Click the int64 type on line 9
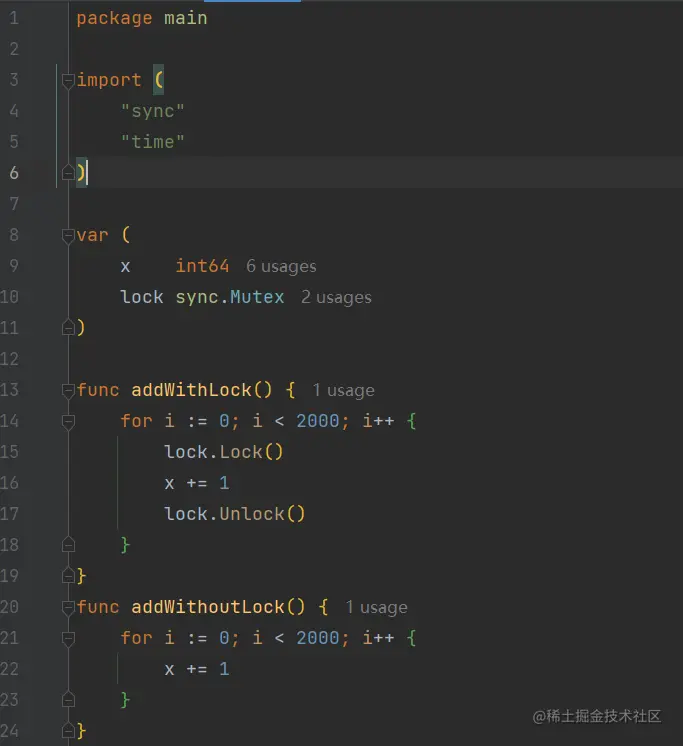683x746 pixels. 203,266
